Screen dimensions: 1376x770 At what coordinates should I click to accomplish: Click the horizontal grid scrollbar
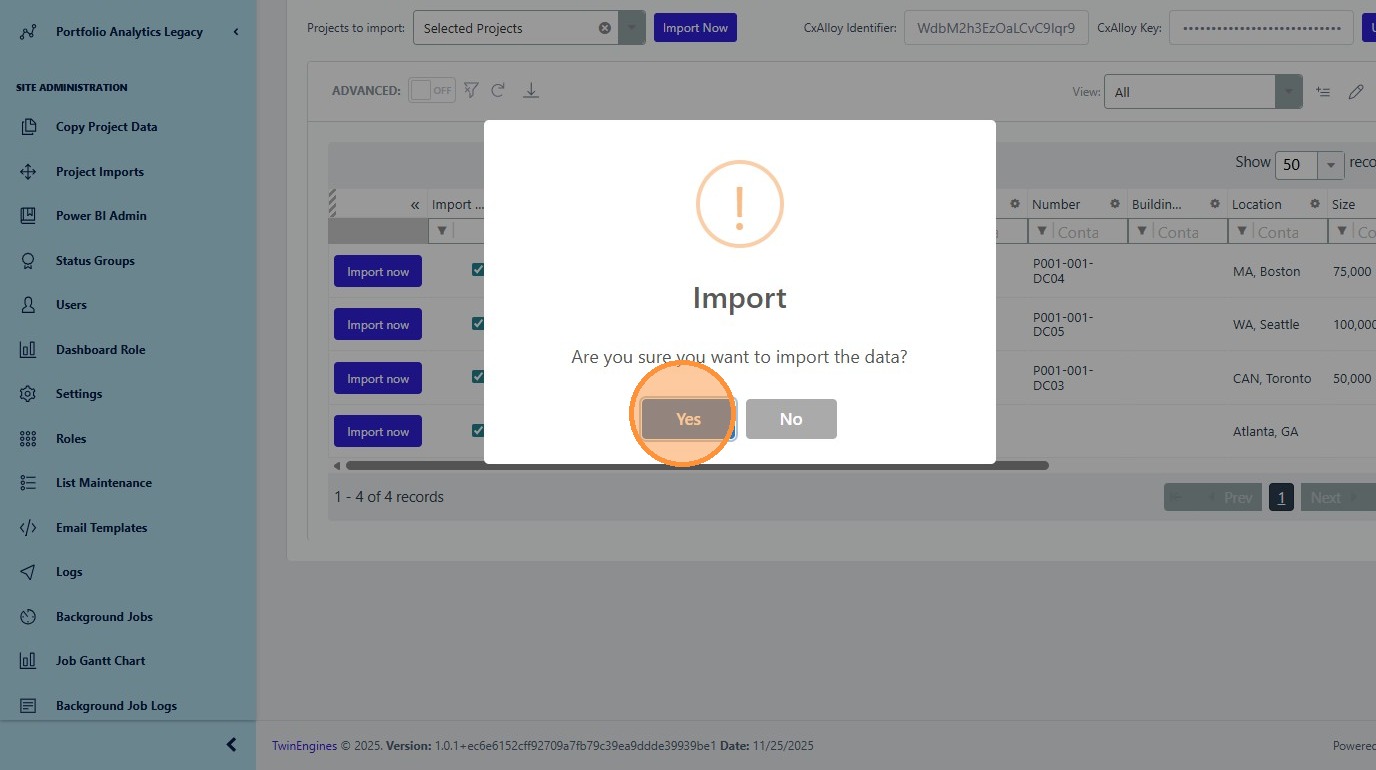[697, 465]
